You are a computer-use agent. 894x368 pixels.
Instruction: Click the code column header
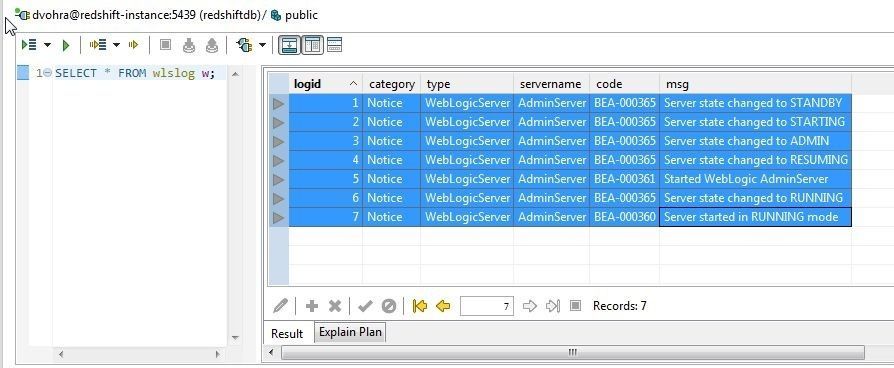(624, 84)
